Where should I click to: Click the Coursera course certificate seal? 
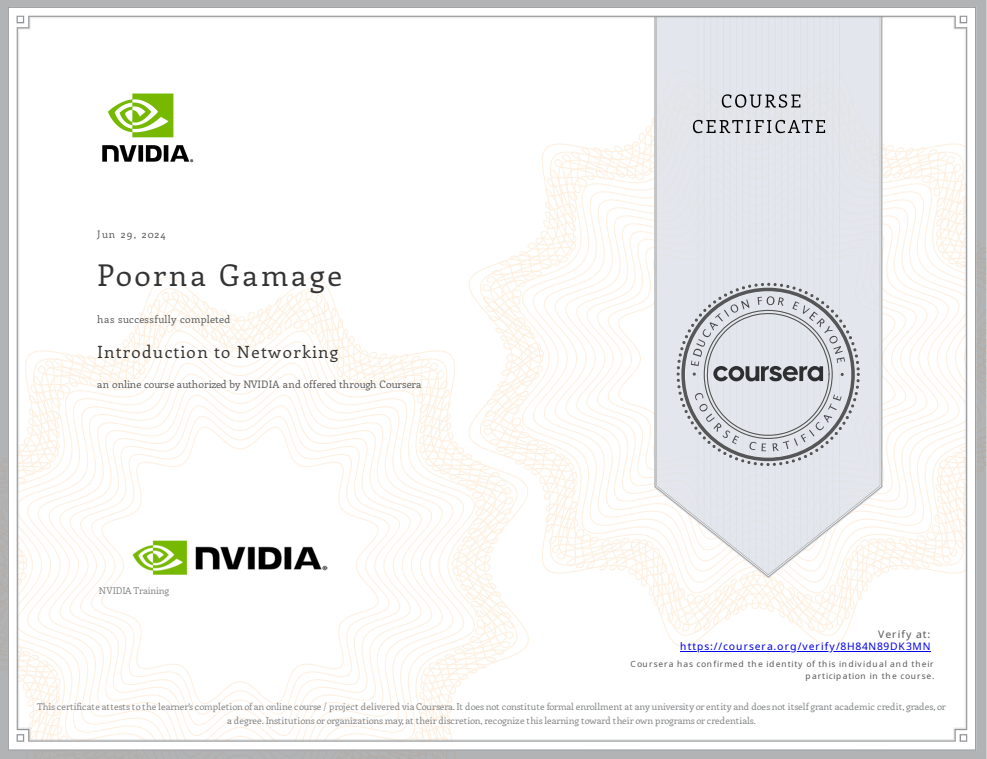tap(768, 374)
